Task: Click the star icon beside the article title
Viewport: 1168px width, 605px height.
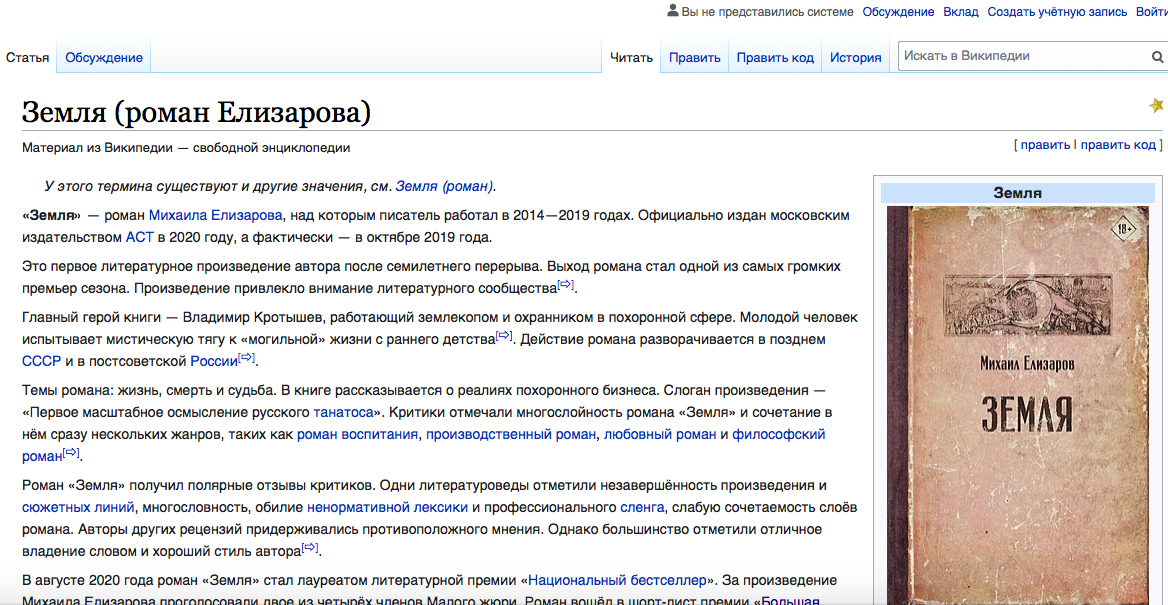Action: 1157,105
